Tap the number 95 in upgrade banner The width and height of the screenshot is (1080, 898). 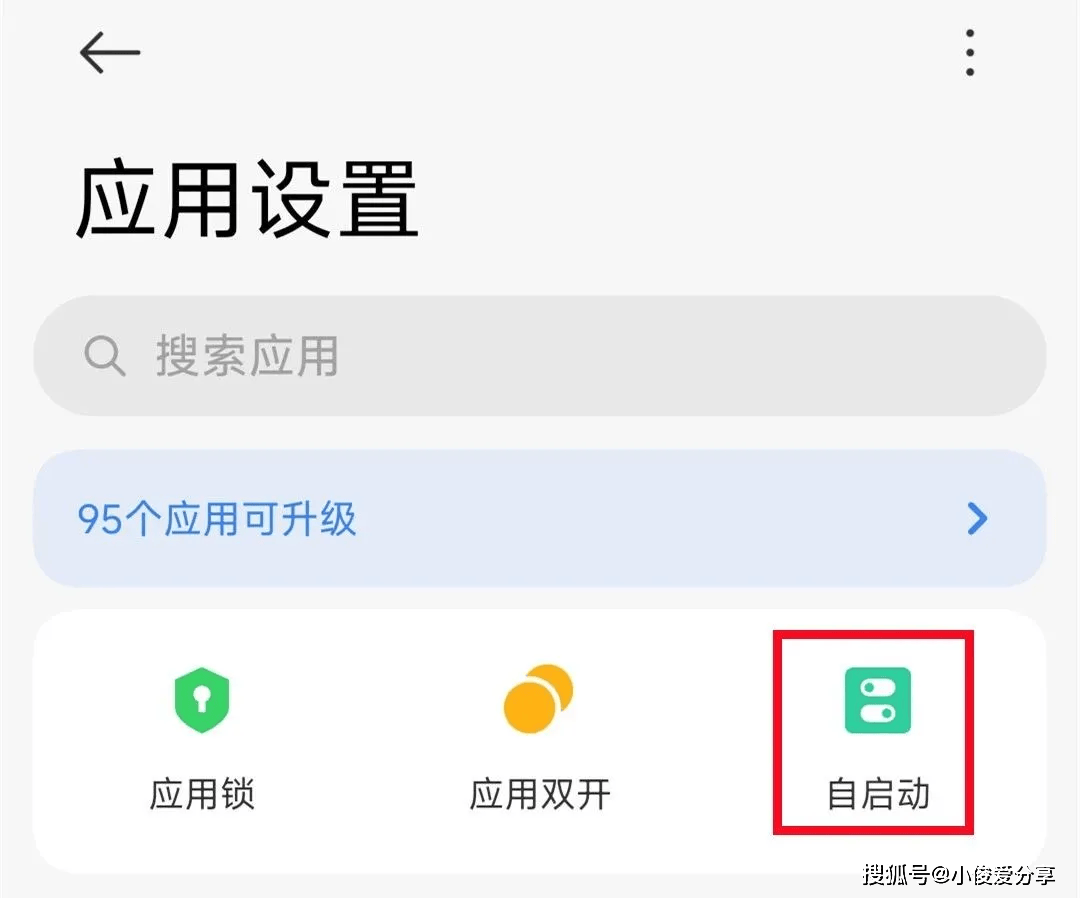99,519
